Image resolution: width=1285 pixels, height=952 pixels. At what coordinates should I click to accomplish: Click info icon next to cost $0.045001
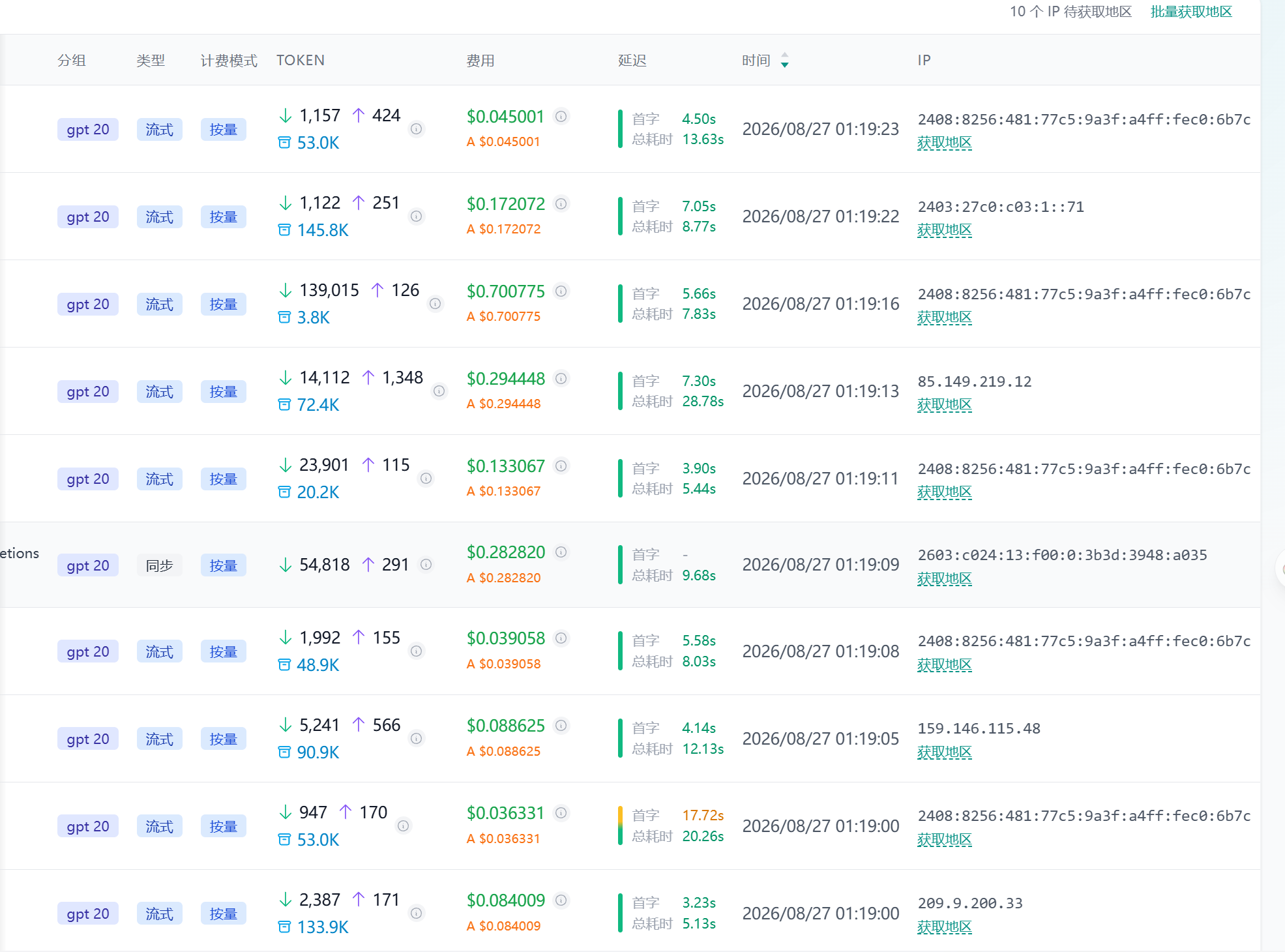[561, 117]
